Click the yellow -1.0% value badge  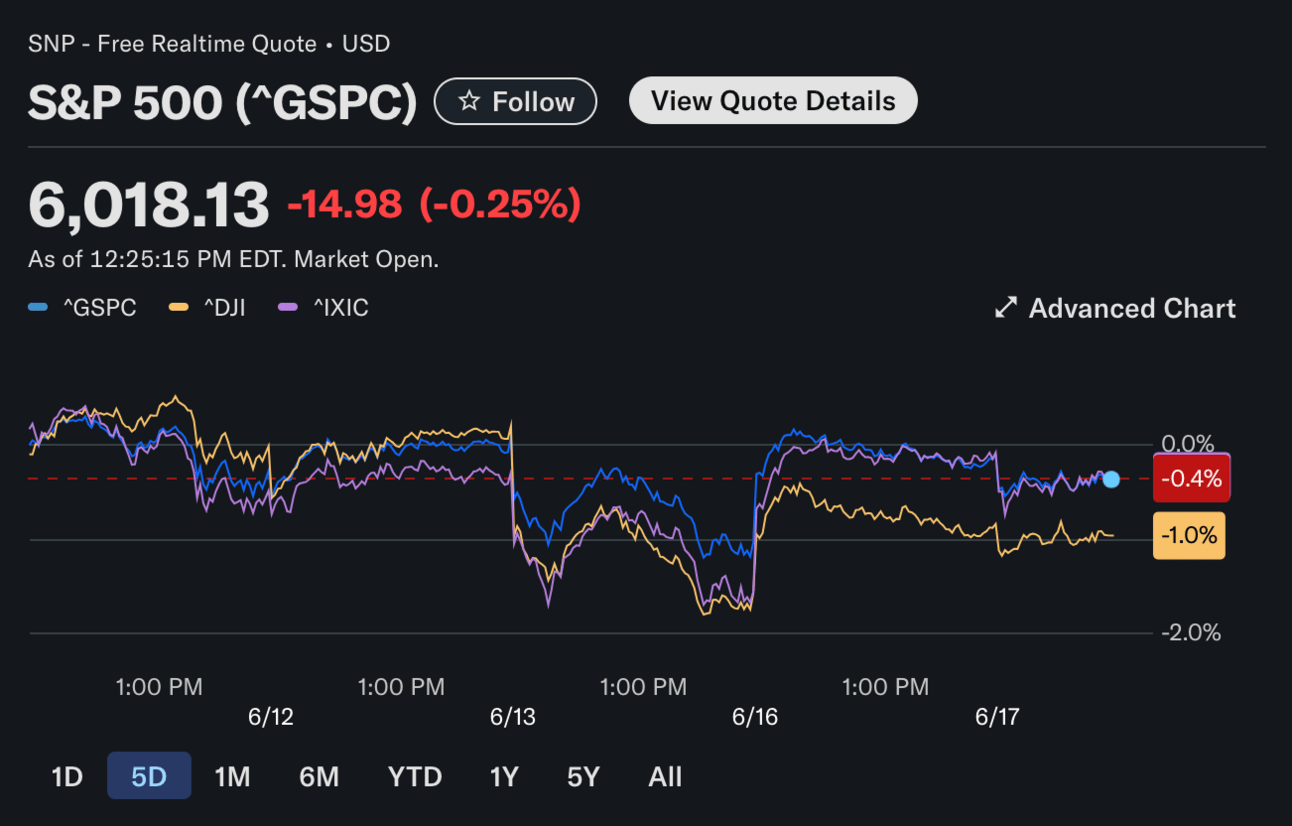pos(1189,535)
